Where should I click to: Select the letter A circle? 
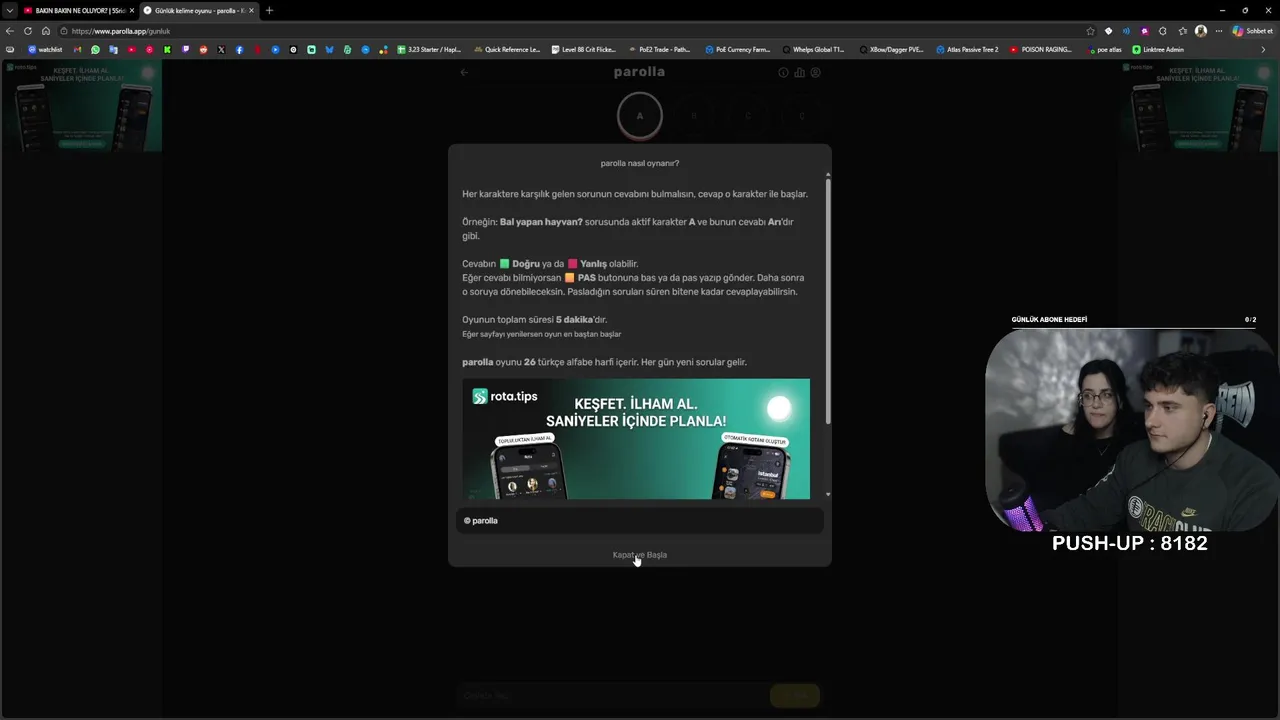[640, 116]
